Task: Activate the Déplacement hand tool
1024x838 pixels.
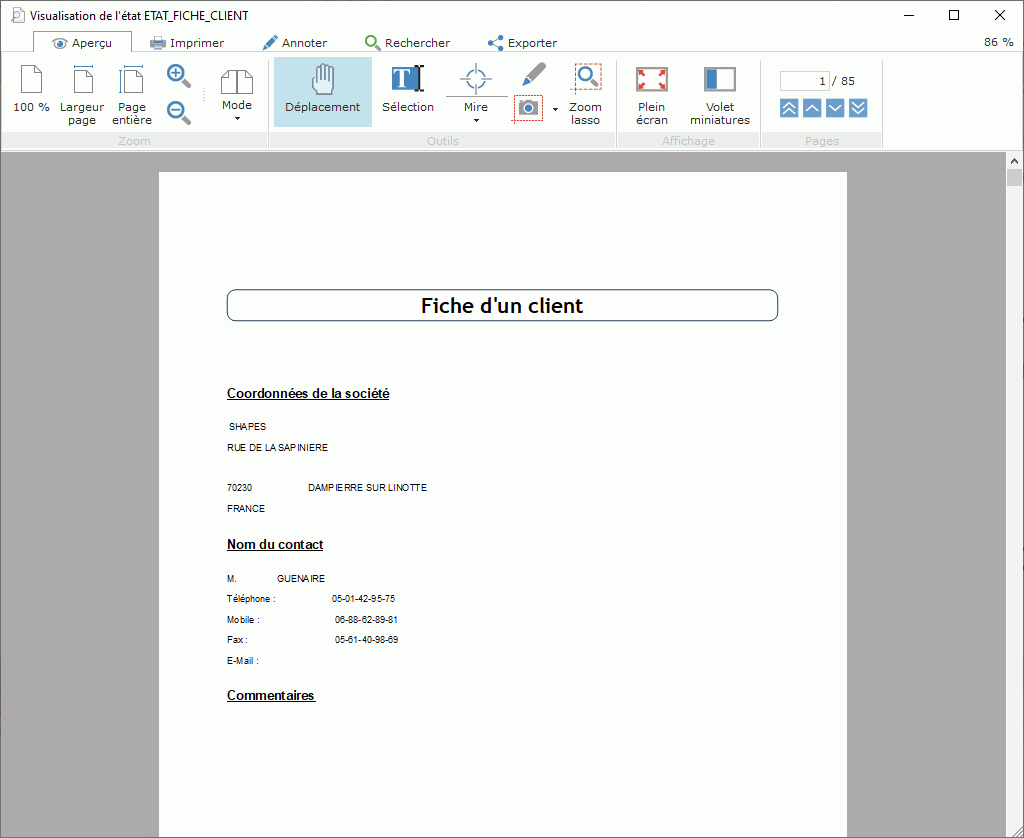Action: click(x=323, y=91)
